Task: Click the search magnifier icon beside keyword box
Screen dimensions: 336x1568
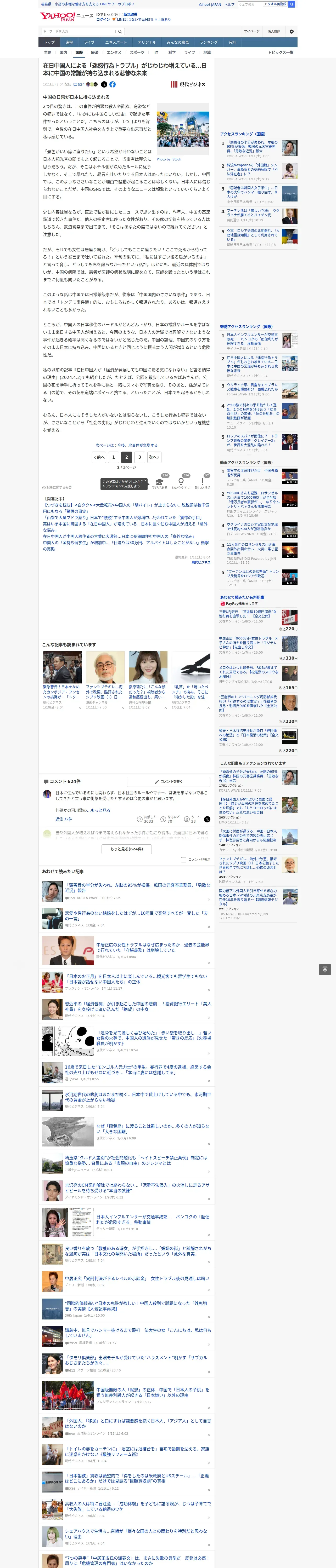Action: 120,32
